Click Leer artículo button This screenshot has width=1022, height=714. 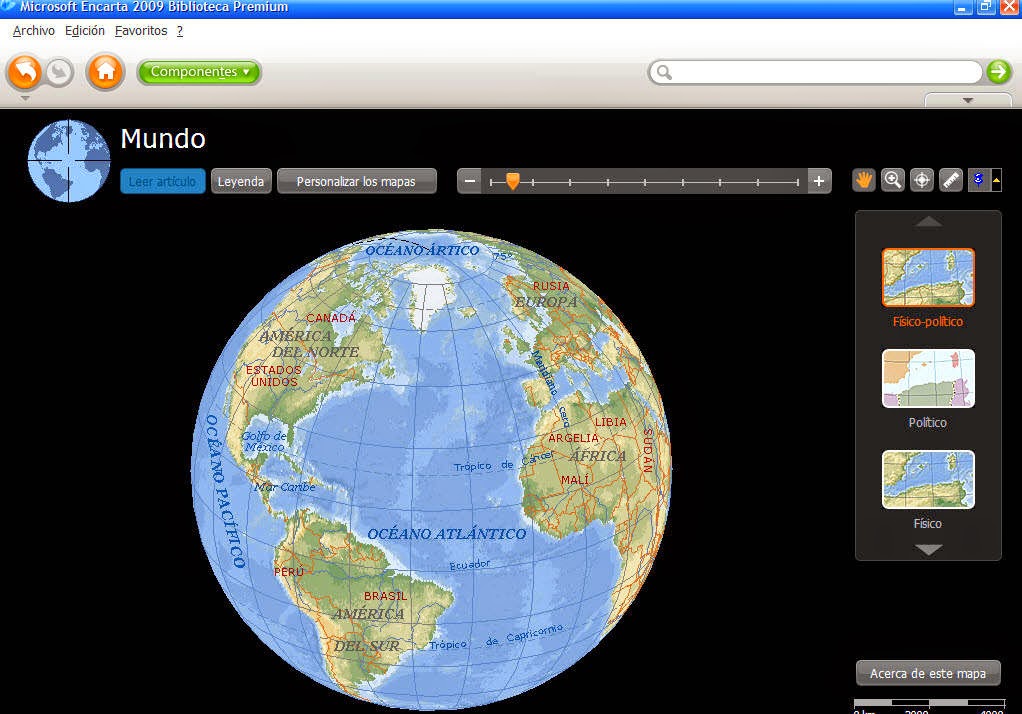(x=162, y=181)
